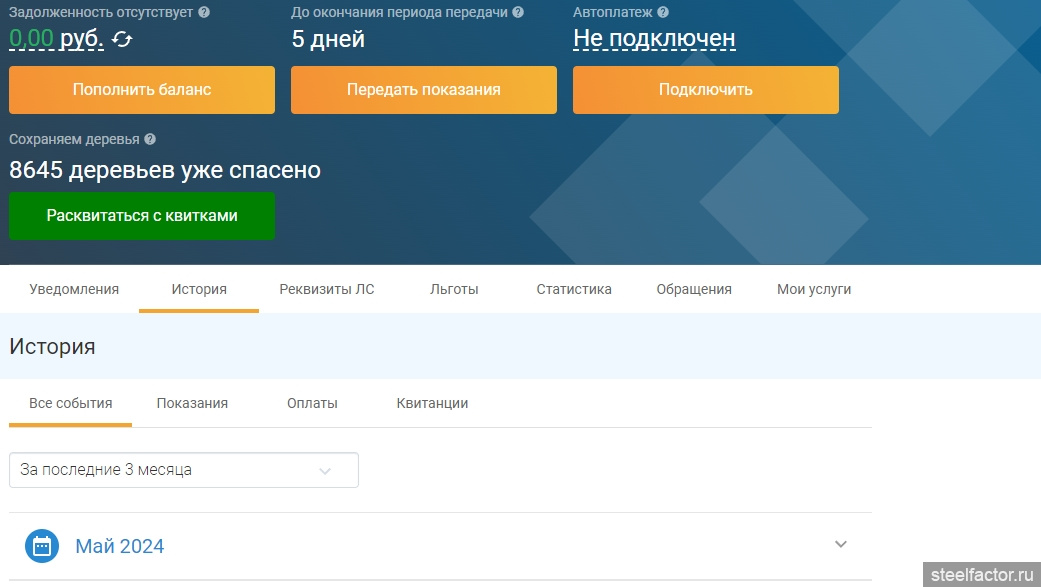This screenshot has height=587, width=1041.
Task: Click help icon next to 'До окончания периода передачи'
Action: click(516, 13)
